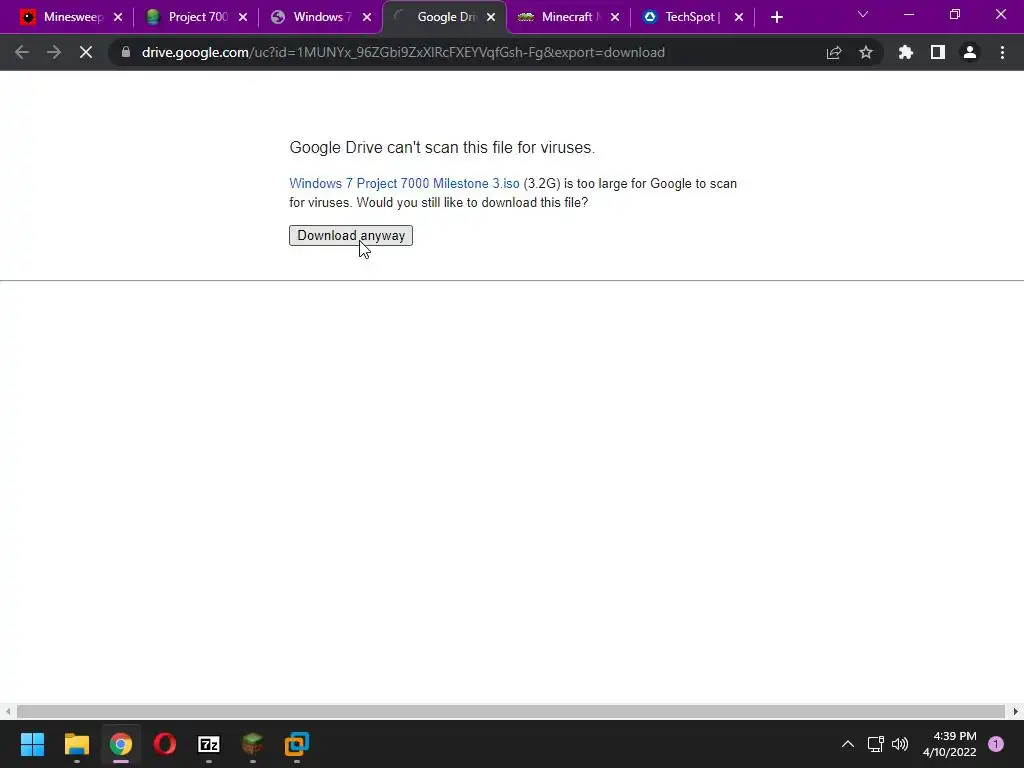The width and height of the screenshot is (1024, 768).
Task: View site information via the lock icon
Action: [x=126, y=52]
